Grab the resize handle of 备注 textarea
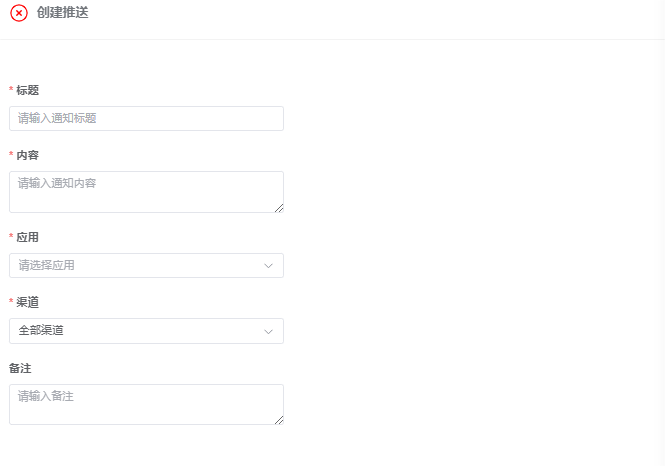The image size is (665, 466). (279, 420)
